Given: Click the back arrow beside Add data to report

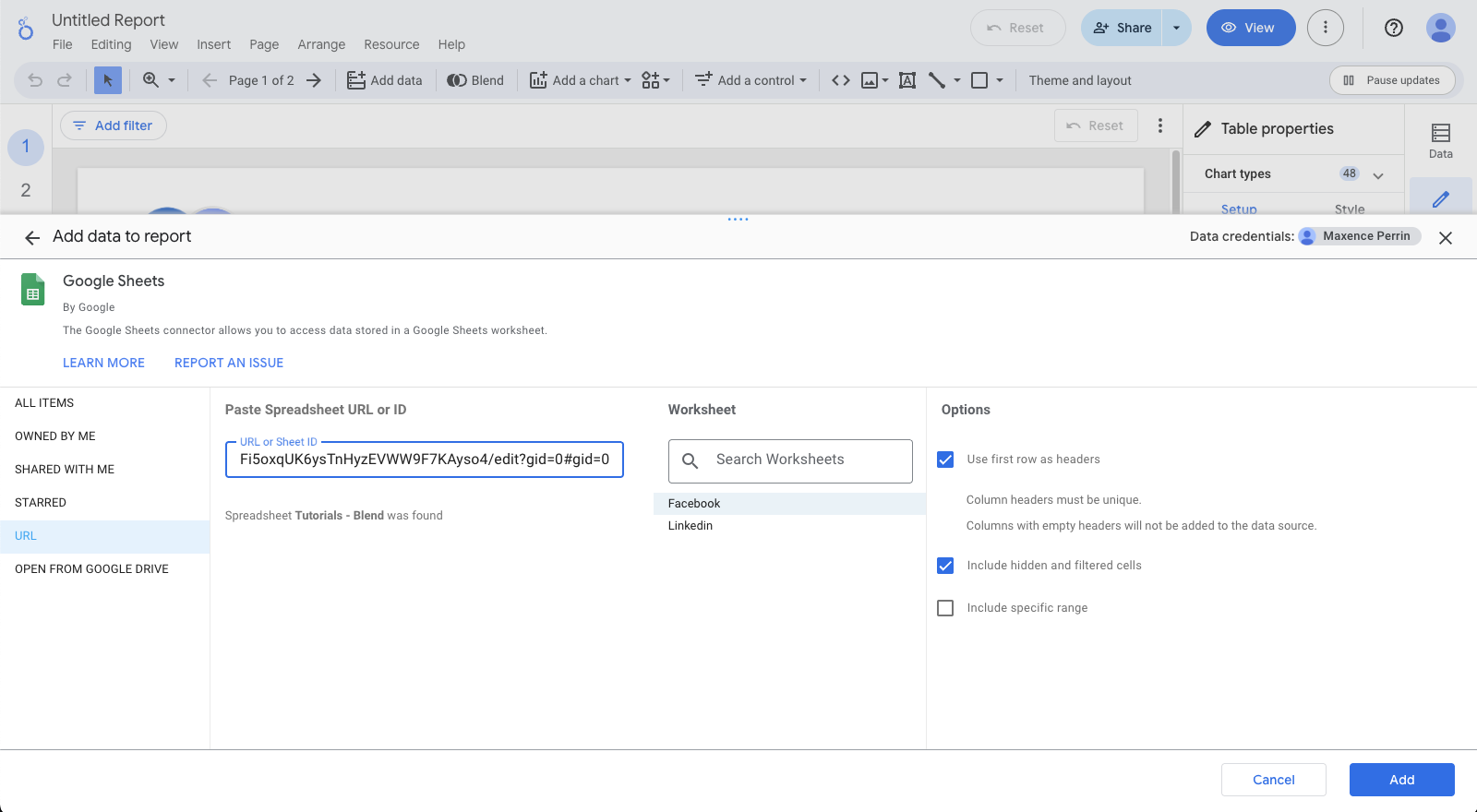Looking at the screenshot, I should pyautogui.click(x=32, y=238).
